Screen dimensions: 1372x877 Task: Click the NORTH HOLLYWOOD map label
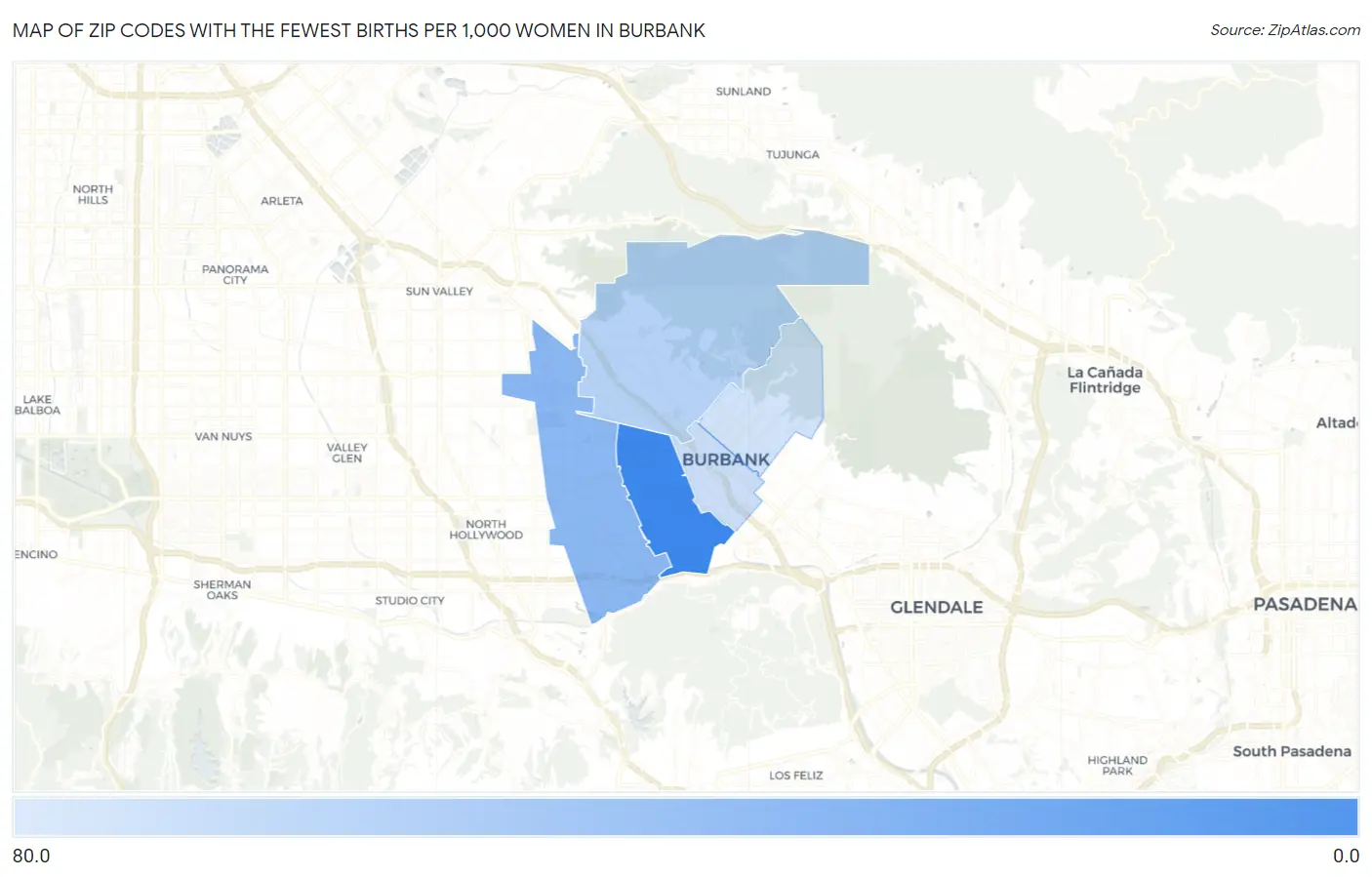coord(486,530)
